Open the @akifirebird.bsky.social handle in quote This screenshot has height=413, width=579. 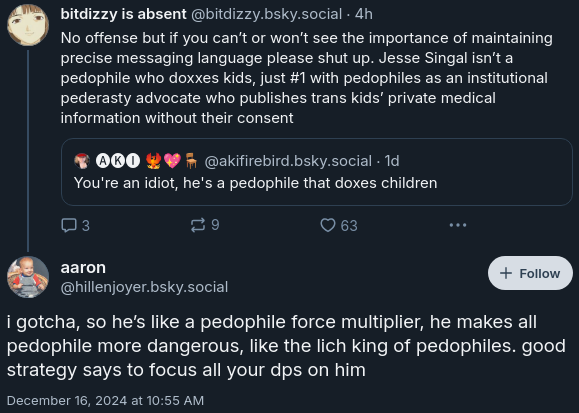288,161
